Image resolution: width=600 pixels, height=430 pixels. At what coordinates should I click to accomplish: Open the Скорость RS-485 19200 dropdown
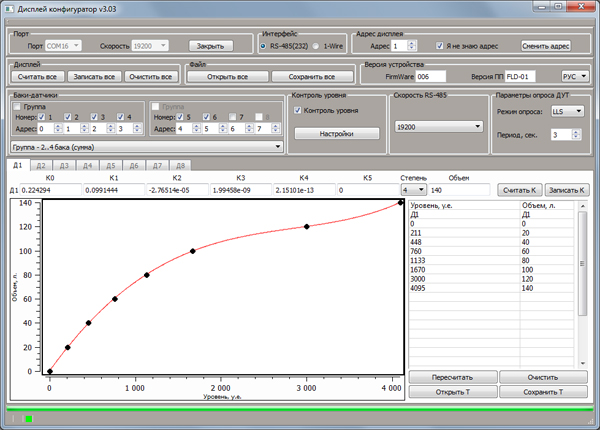(439, 127)
